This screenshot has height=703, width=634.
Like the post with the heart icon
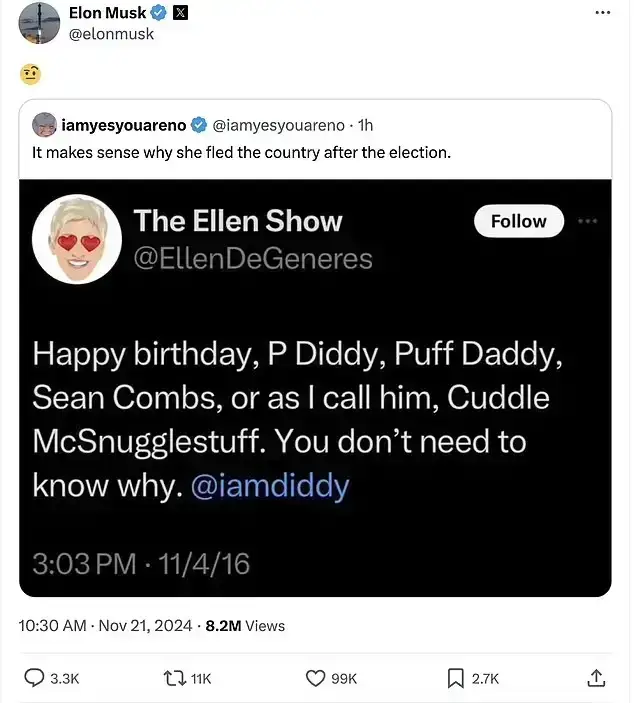315,678
